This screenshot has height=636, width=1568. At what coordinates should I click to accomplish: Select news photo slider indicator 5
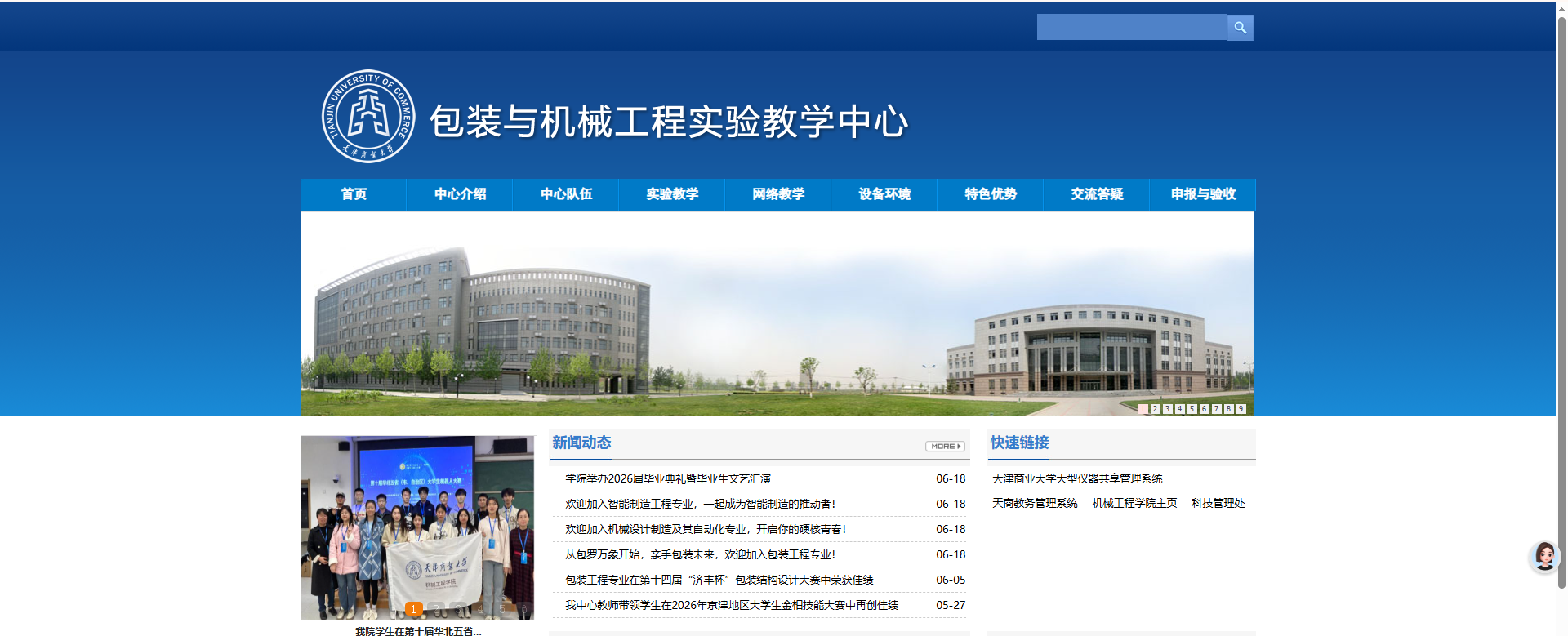(x=502, y=609)
